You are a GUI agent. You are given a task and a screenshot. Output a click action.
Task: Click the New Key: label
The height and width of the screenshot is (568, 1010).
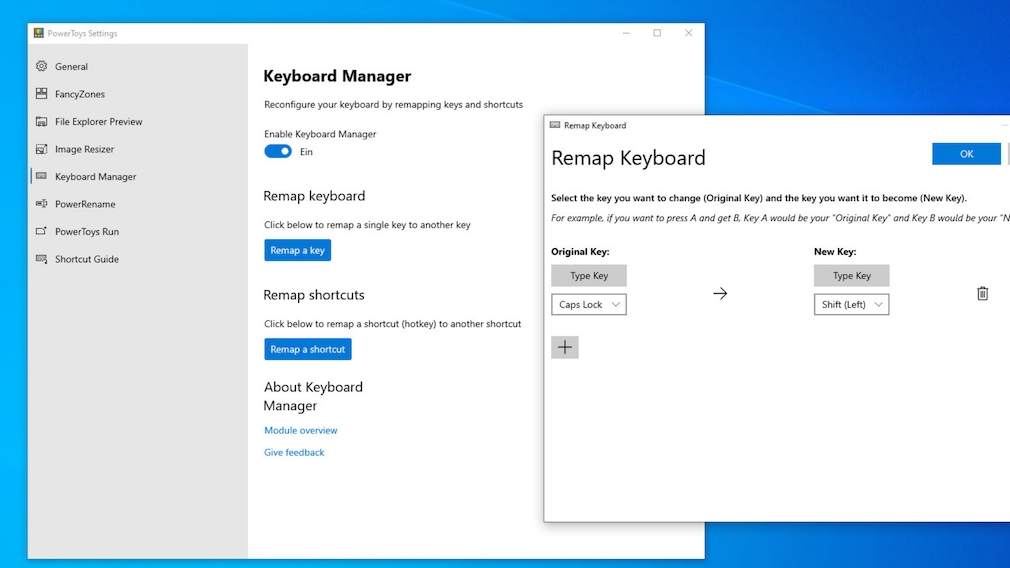(835, 252)
